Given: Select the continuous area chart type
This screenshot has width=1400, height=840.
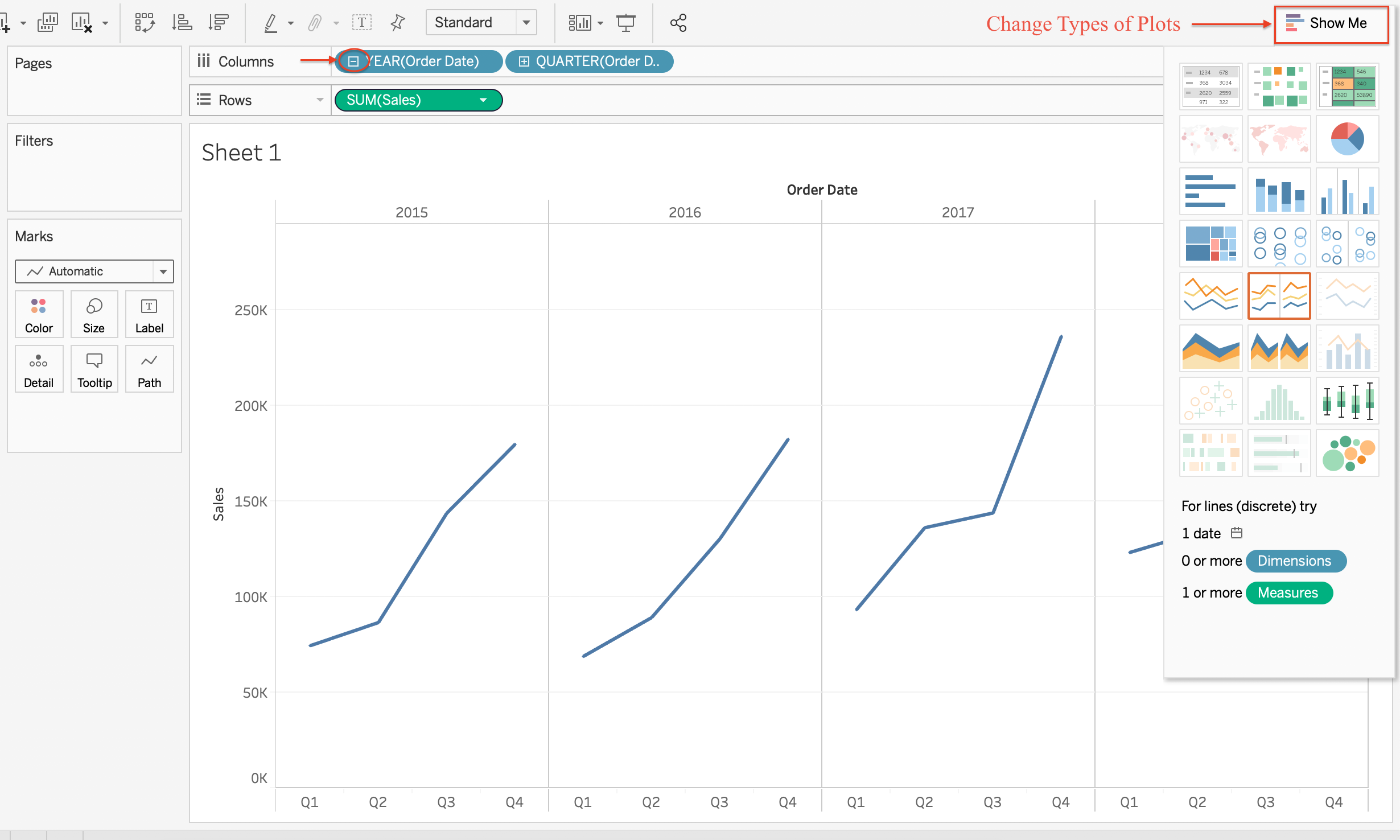Looking at the screenshot, I should tap(1211, 348).
